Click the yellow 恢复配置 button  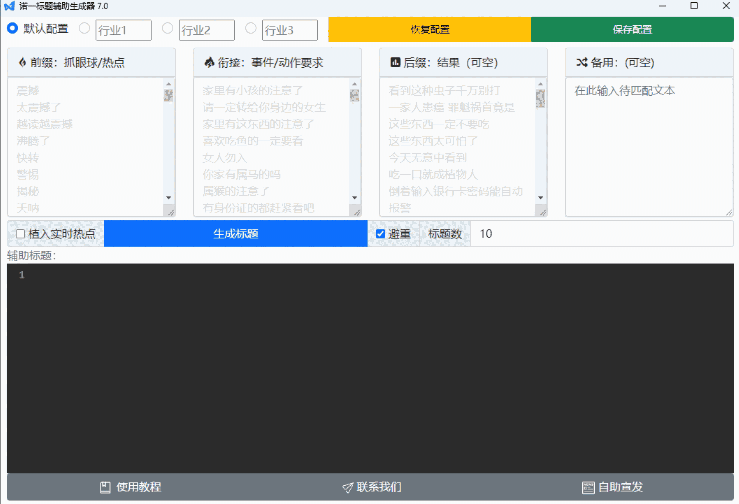click(429, 30)
